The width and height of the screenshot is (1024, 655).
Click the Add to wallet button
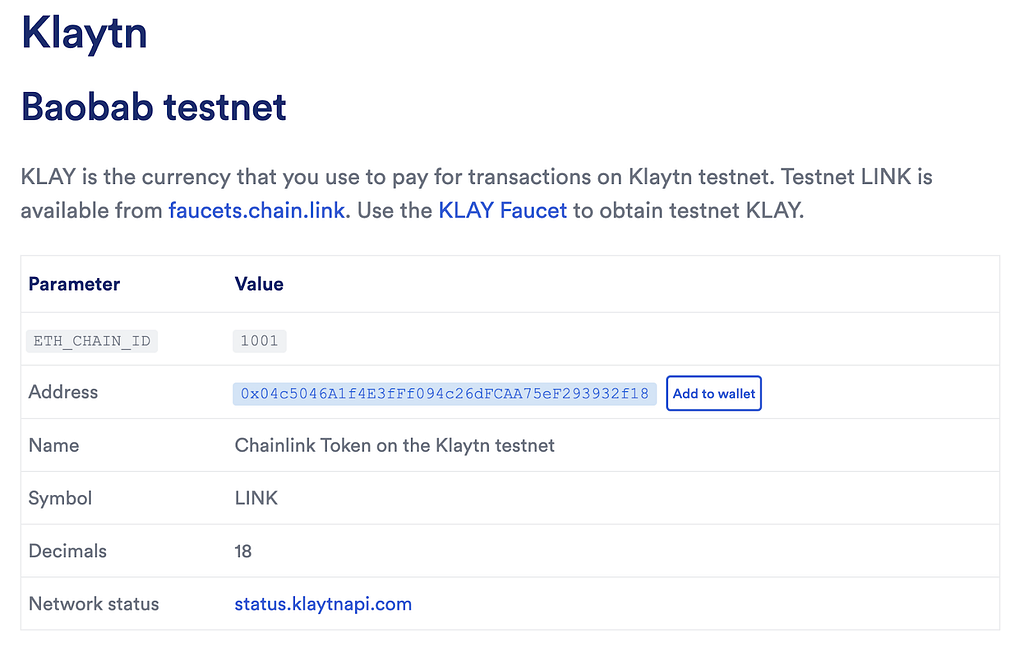tap(714, 393)
